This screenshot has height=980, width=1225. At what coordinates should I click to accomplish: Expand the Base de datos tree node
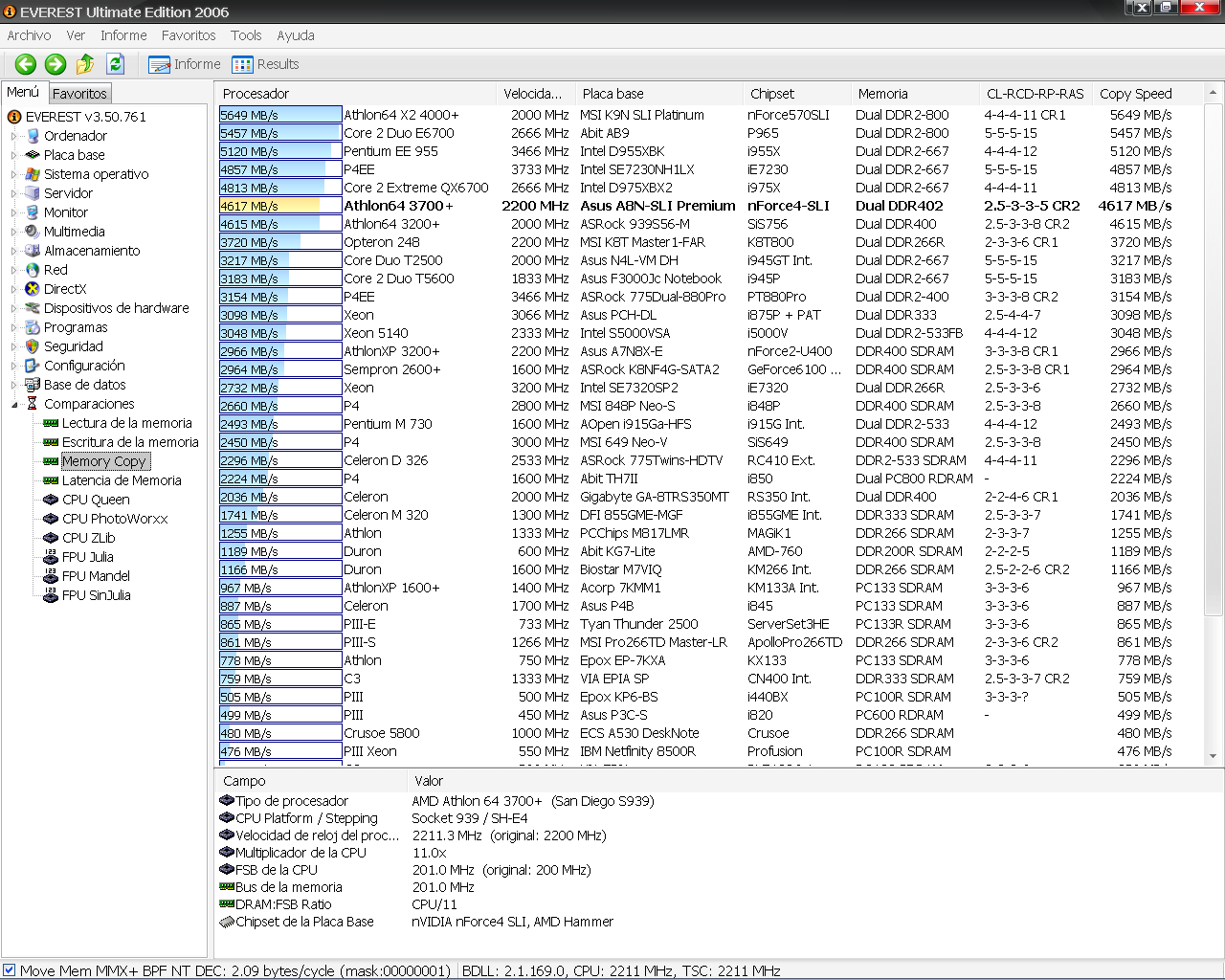point(14,385)
